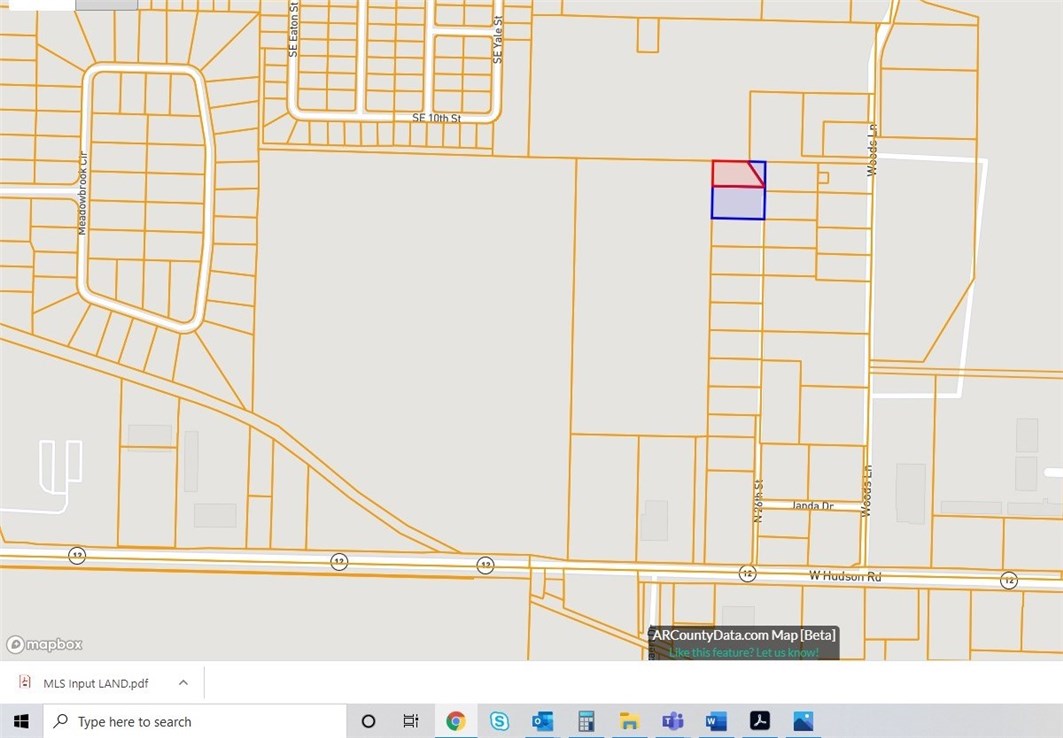Open Microsoft Word from the taskbar

click(x=716, y=721)
